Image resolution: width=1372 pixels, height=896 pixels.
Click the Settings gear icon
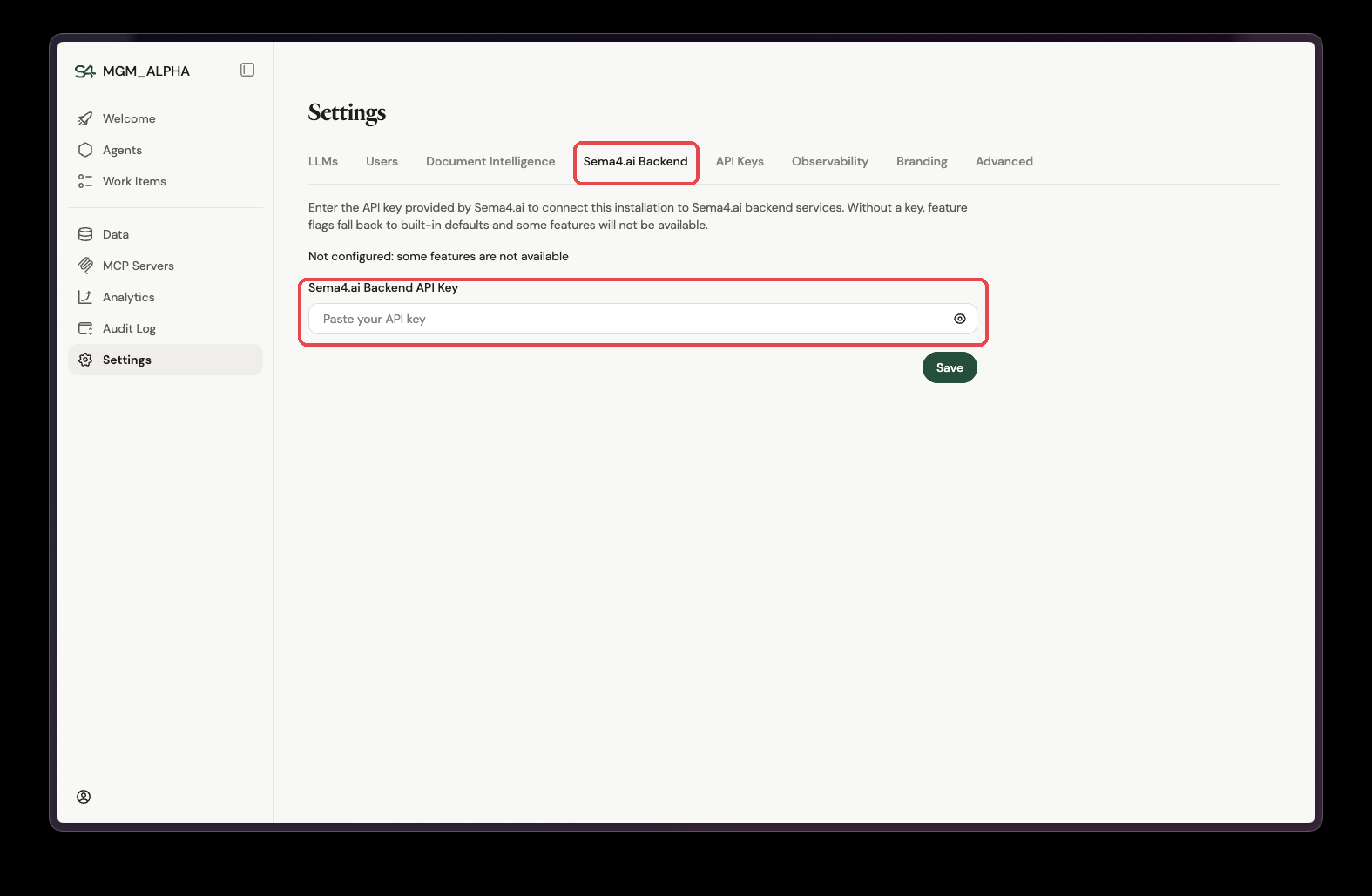pos(85,360)
